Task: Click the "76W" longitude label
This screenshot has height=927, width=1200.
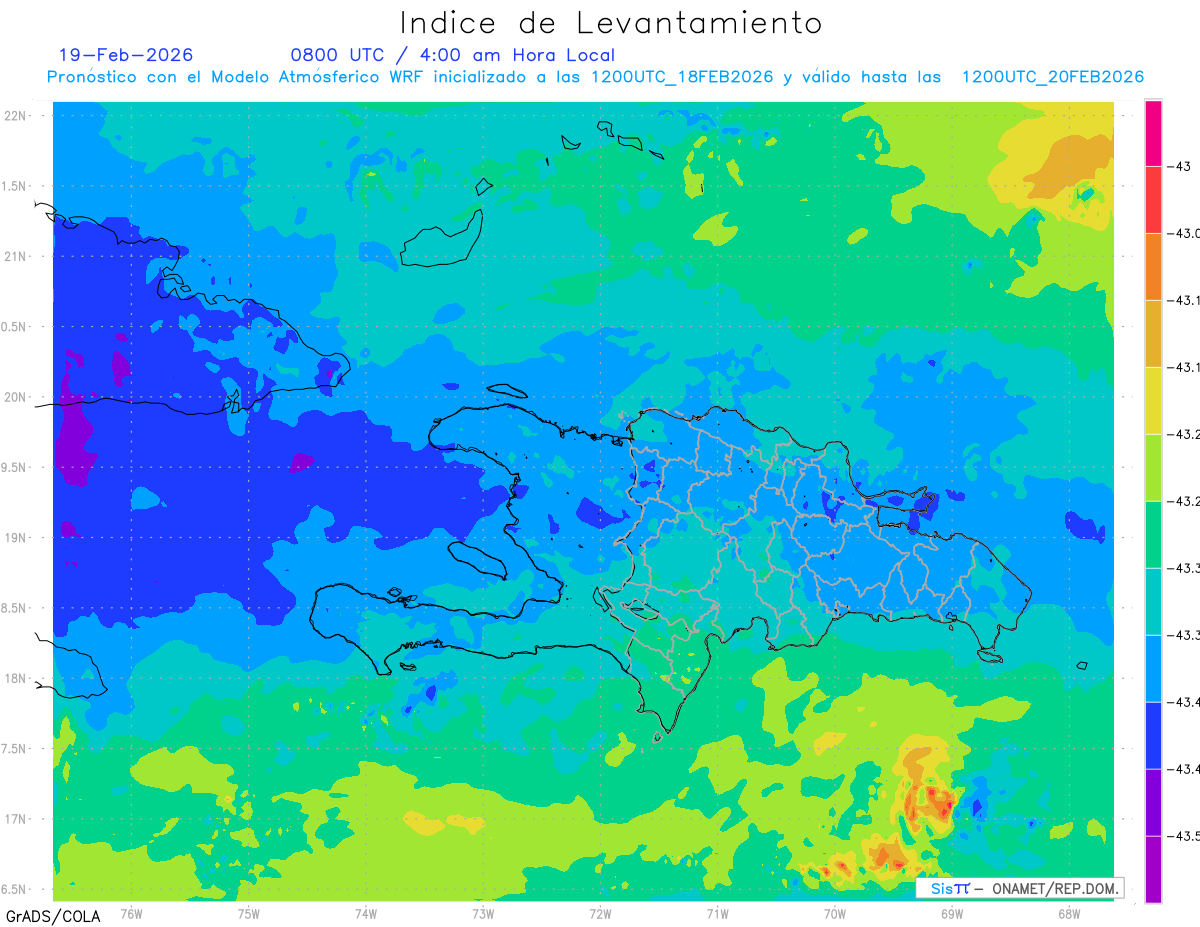Action: coord(131,913)
